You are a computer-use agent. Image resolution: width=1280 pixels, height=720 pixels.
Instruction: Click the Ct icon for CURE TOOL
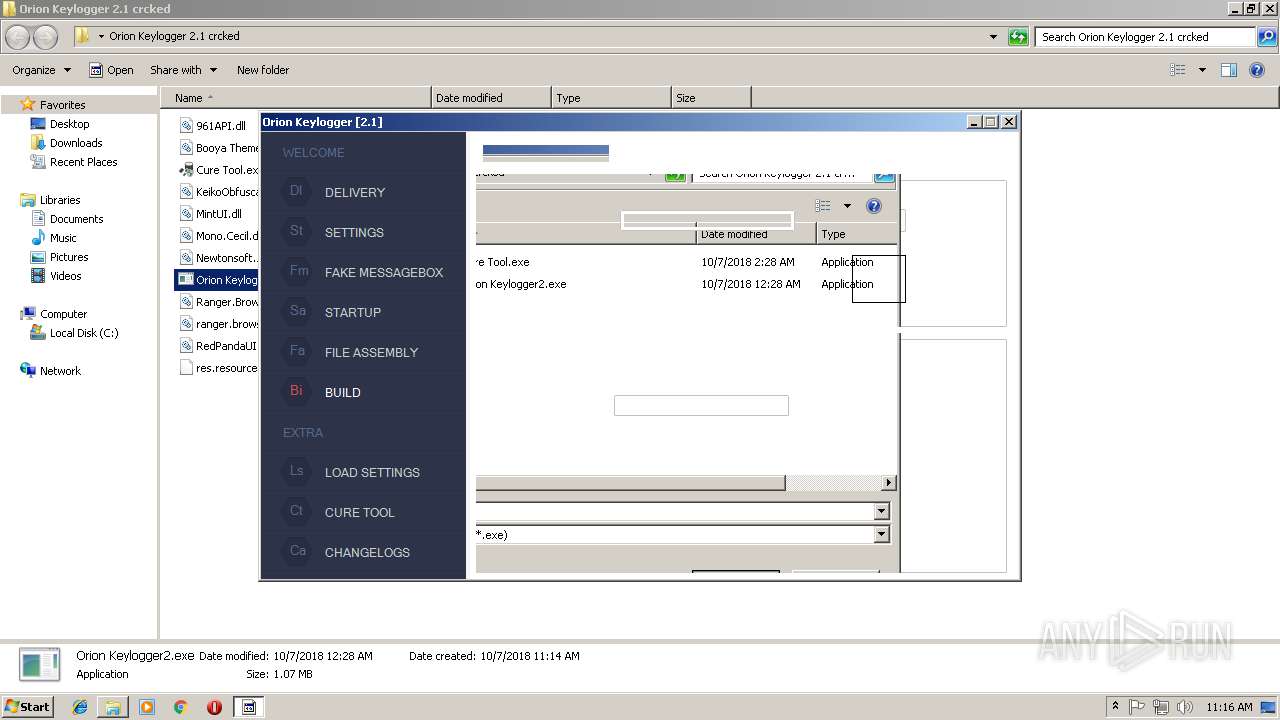pyautogui.click(x=297, y=511)
